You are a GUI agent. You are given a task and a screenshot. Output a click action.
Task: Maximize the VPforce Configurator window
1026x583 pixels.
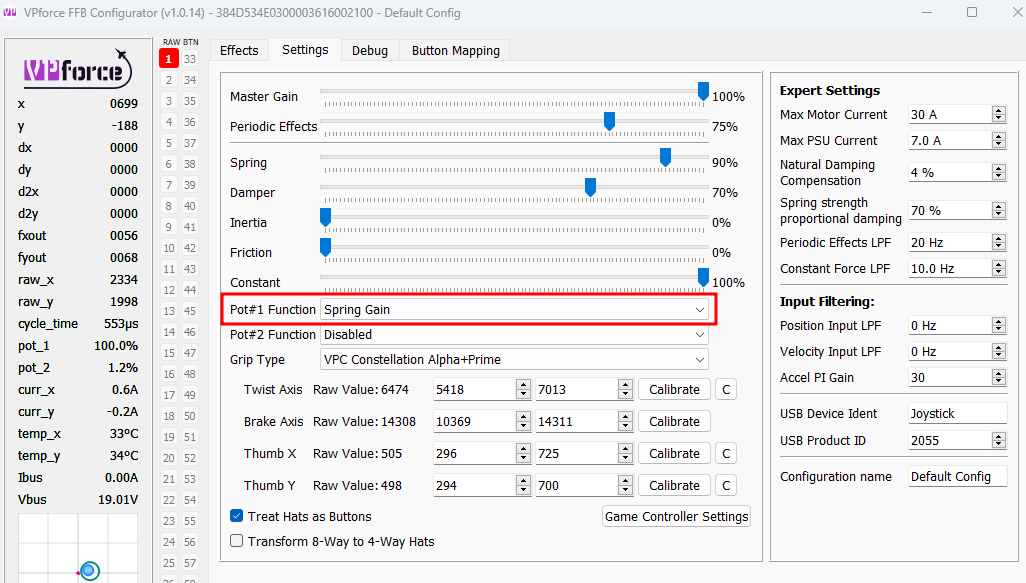[972, 12]
